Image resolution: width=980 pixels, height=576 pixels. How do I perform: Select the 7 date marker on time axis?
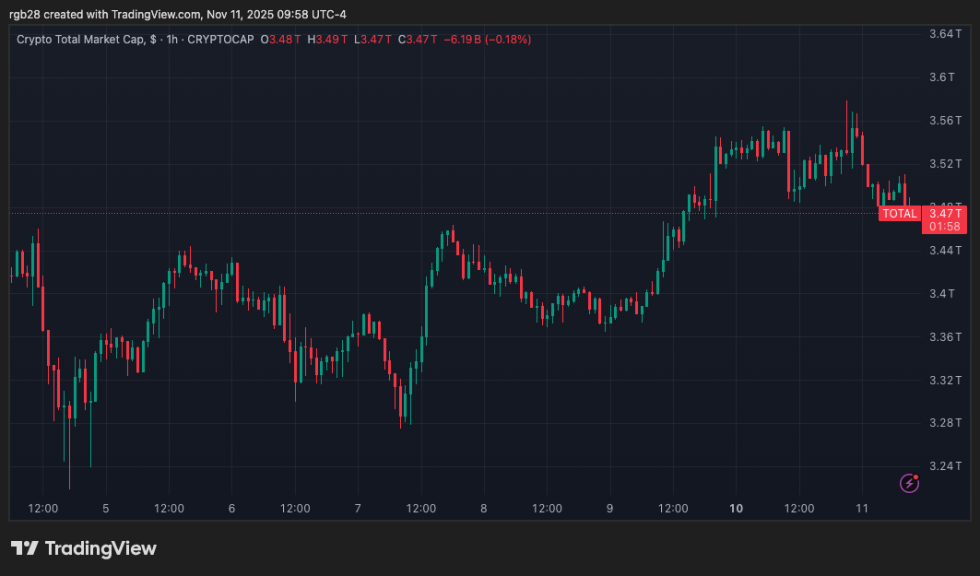[358, 508]
